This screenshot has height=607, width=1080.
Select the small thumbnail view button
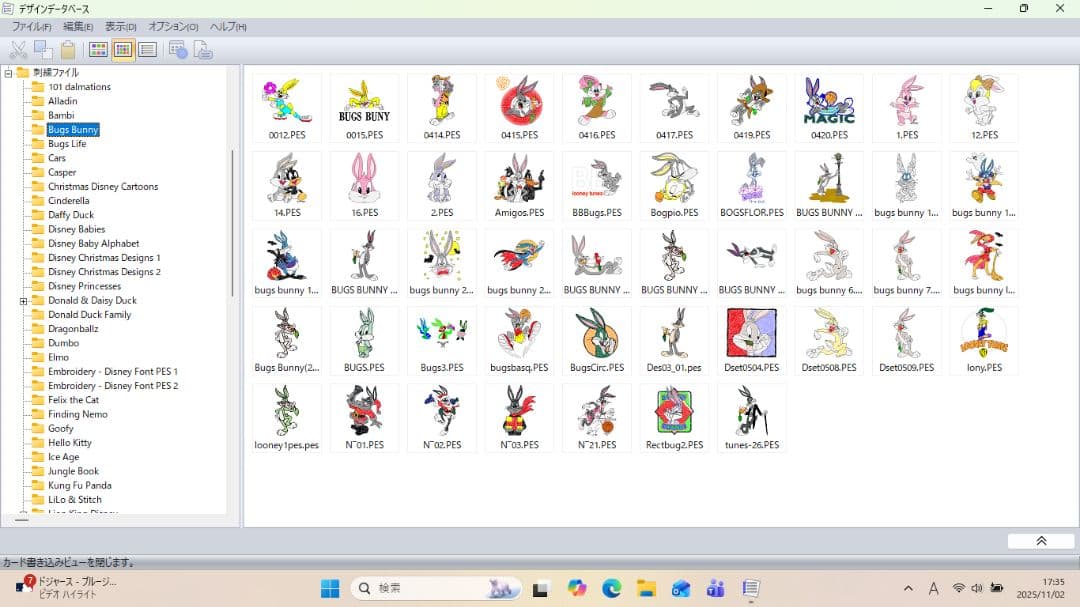tap(123, 50)
